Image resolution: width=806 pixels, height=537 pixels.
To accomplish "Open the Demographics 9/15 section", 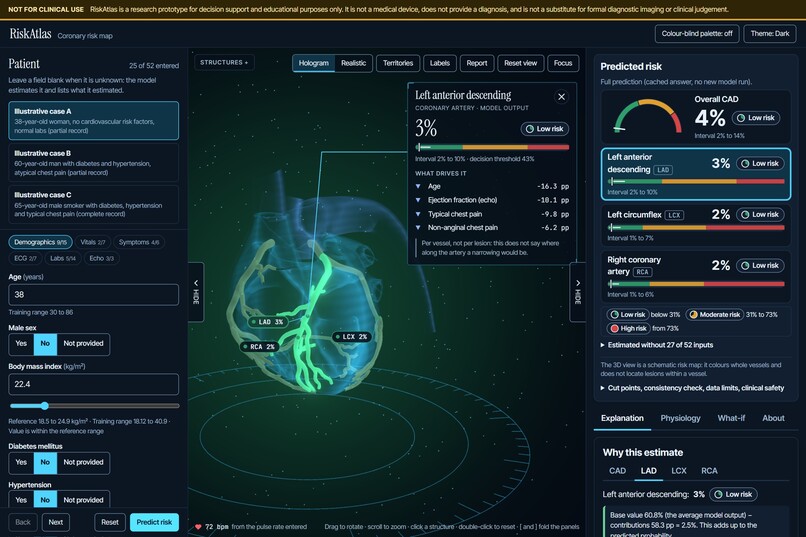I will point(40,242).
